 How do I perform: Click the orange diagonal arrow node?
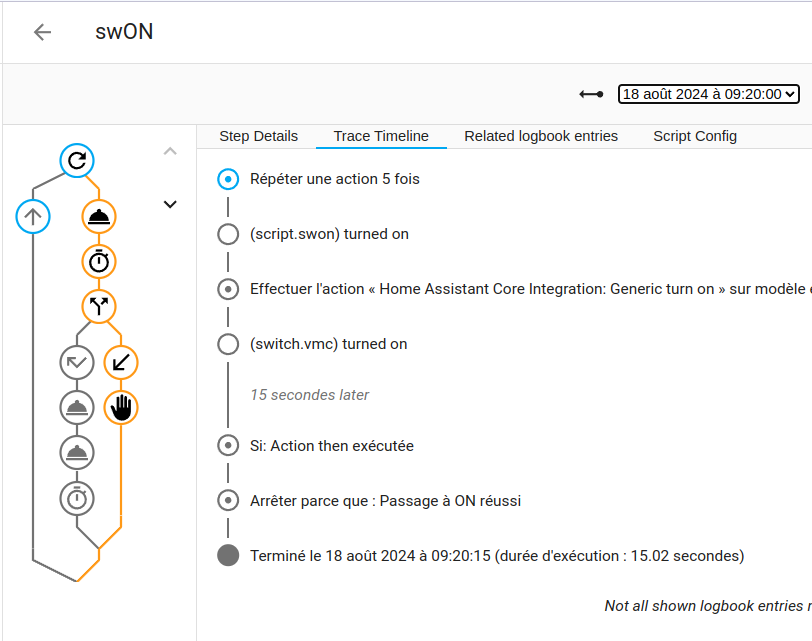(121, 362)
